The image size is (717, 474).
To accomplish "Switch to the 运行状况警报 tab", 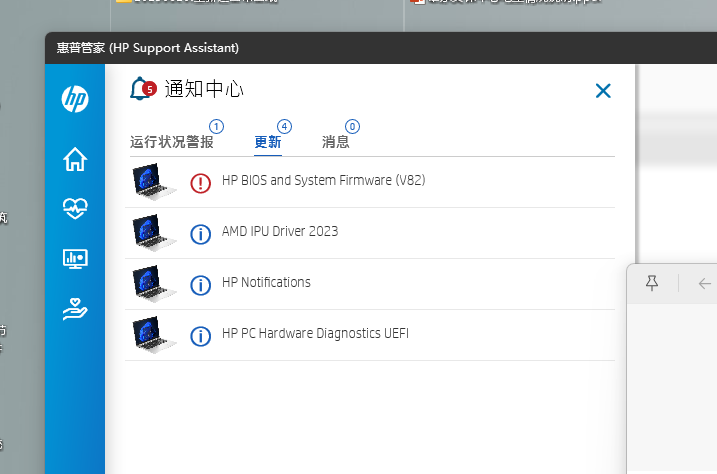I will pos(172,142).
